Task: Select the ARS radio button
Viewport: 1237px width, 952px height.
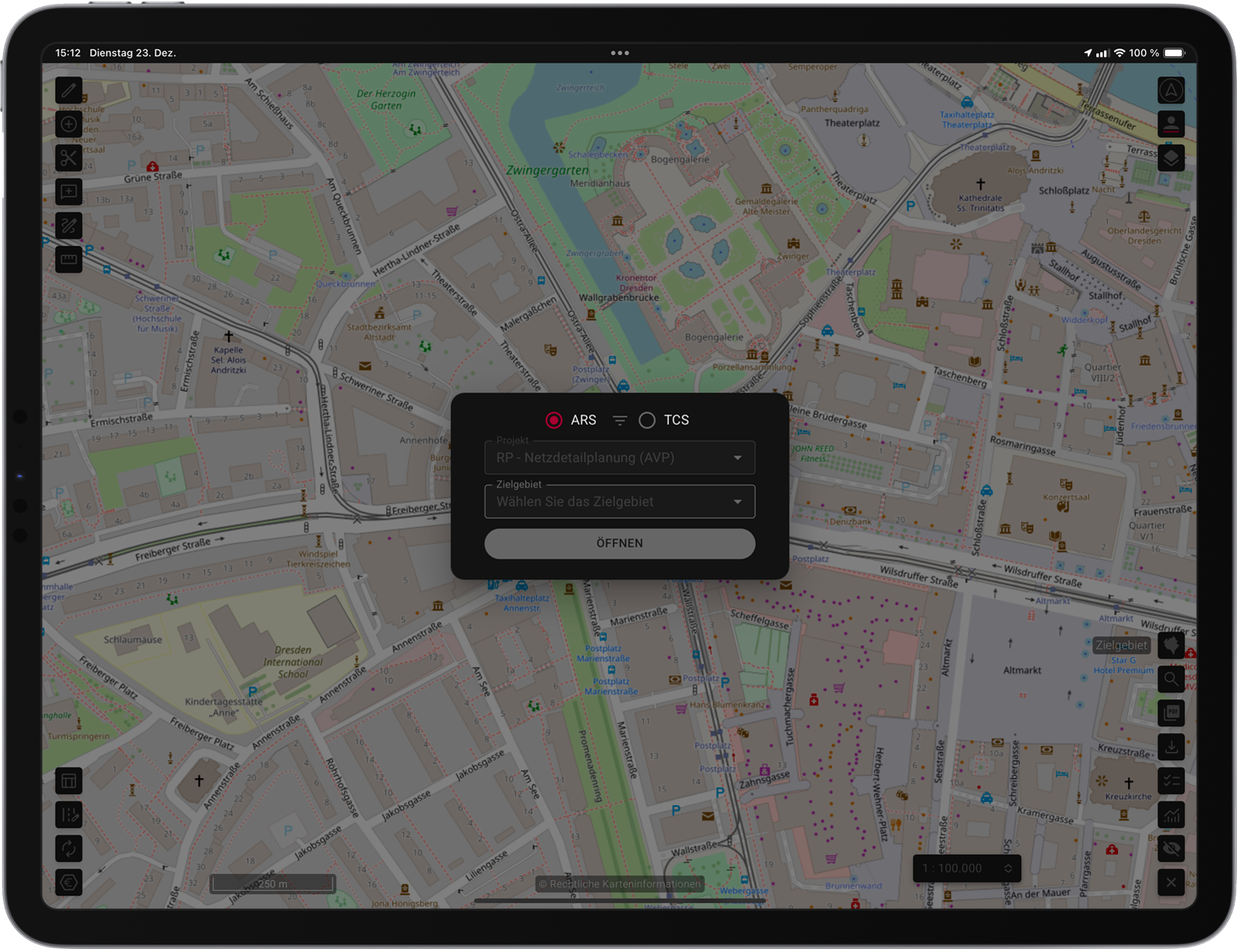Action: pos(554,420)
